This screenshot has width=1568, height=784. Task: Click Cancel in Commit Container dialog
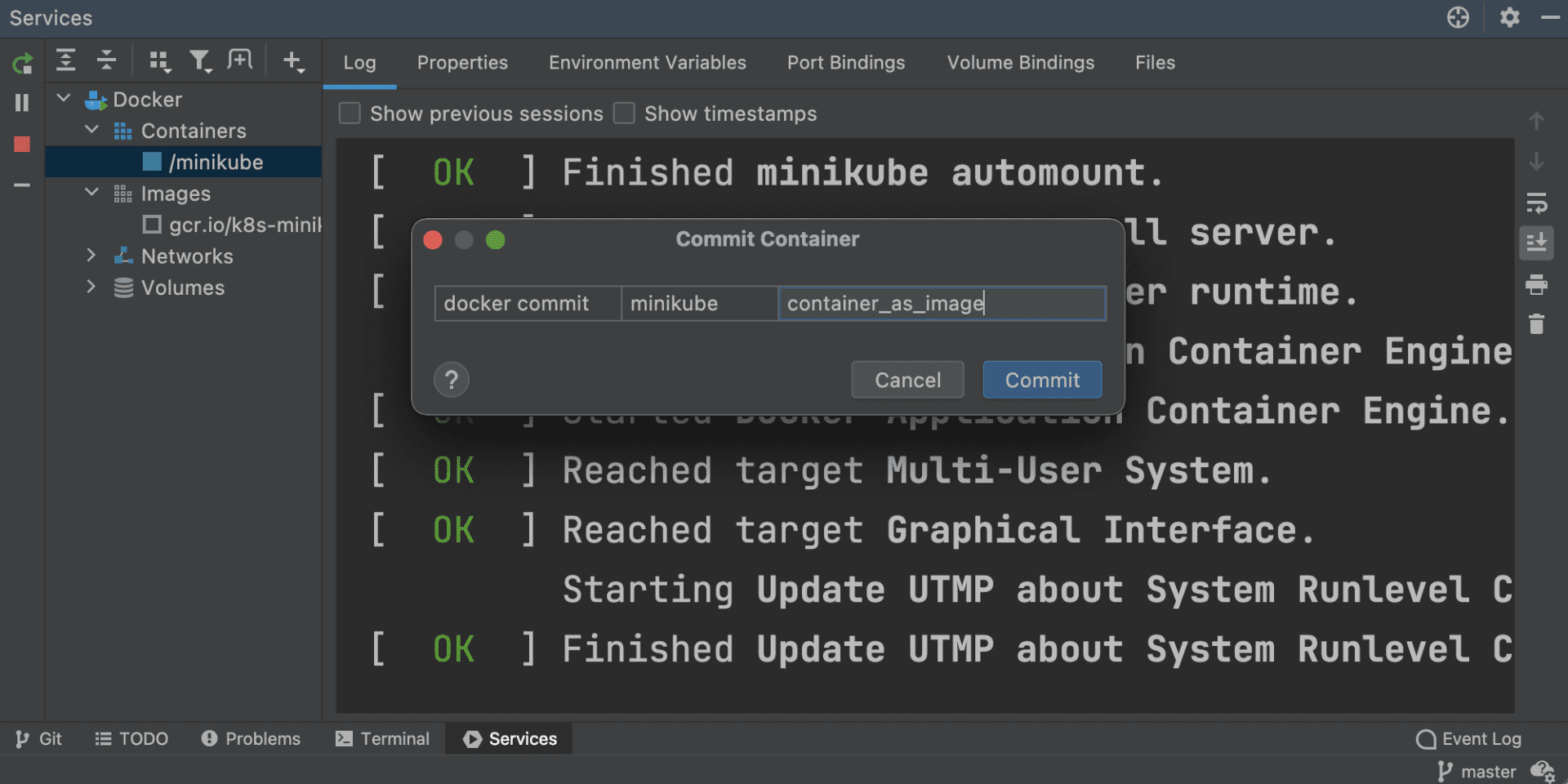point(907,380)
